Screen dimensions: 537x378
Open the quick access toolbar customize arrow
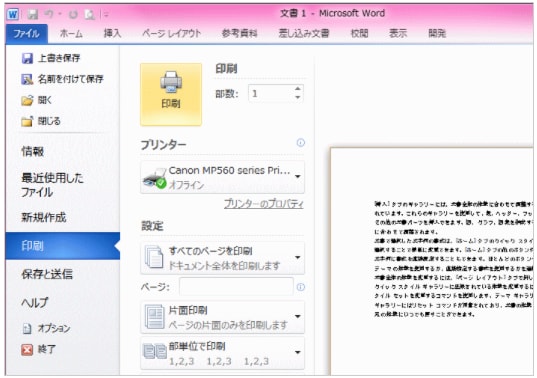coord(106,14)
